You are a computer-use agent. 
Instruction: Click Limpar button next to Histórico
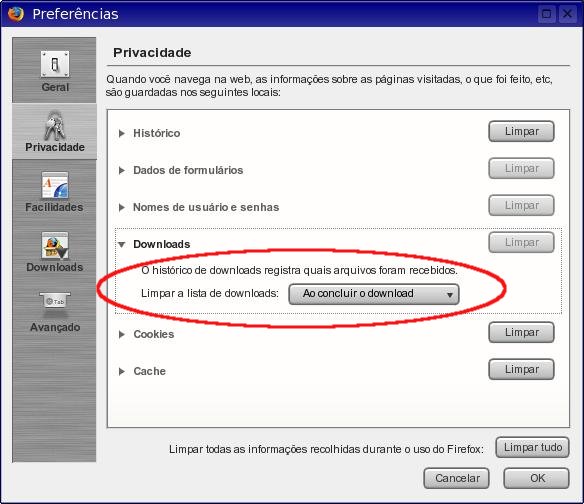tap(521, 131)
